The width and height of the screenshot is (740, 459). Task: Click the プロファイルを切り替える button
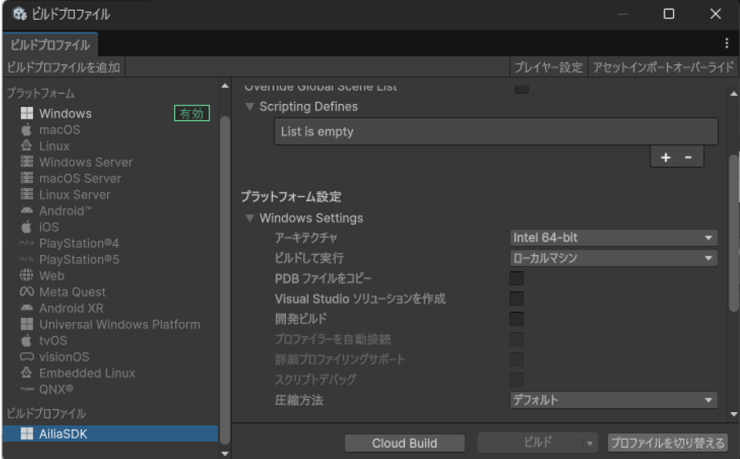coord(667,443)
